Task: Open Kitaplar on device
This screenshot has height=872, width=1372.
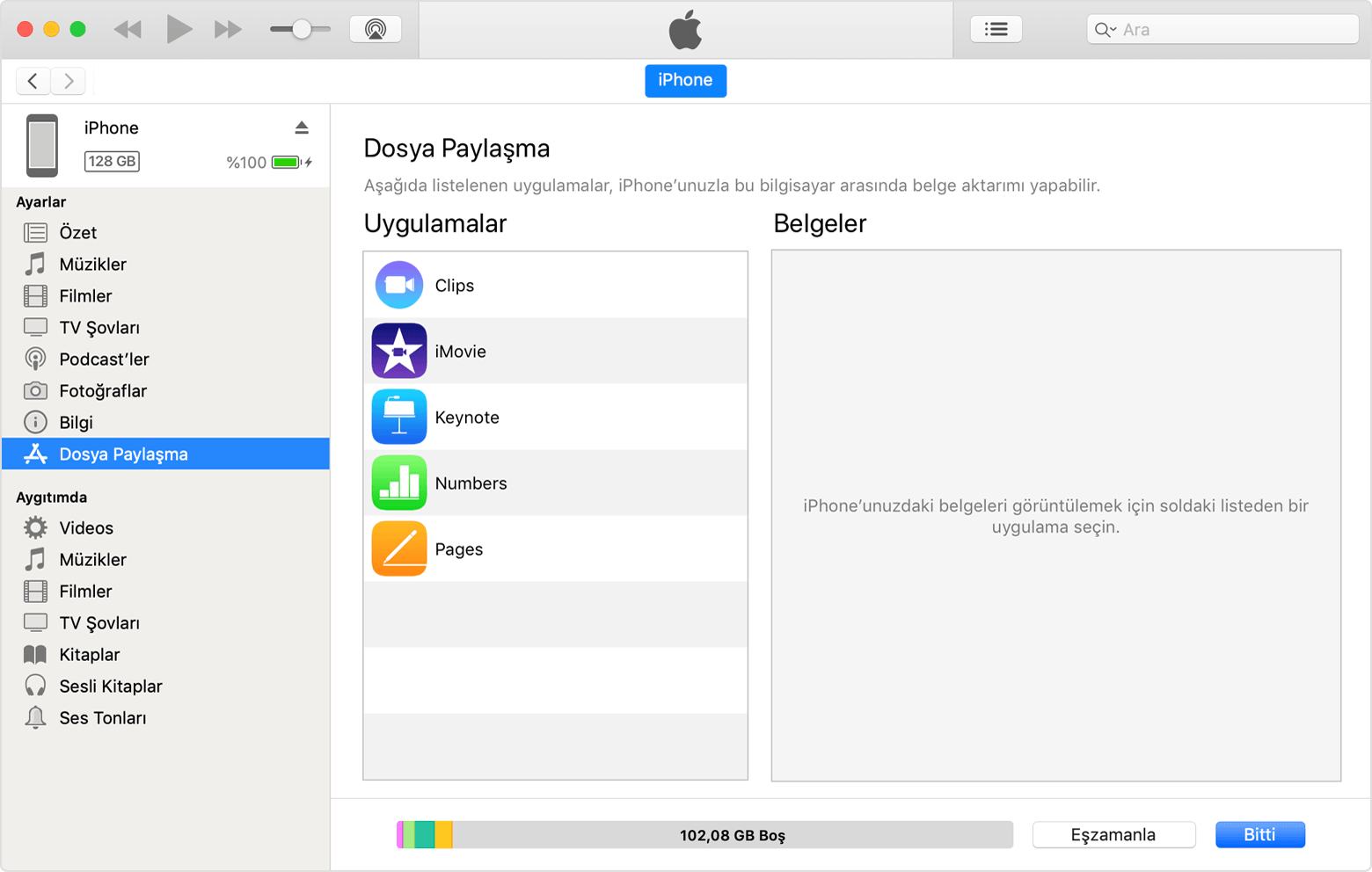Action: [x=165, y=654]
